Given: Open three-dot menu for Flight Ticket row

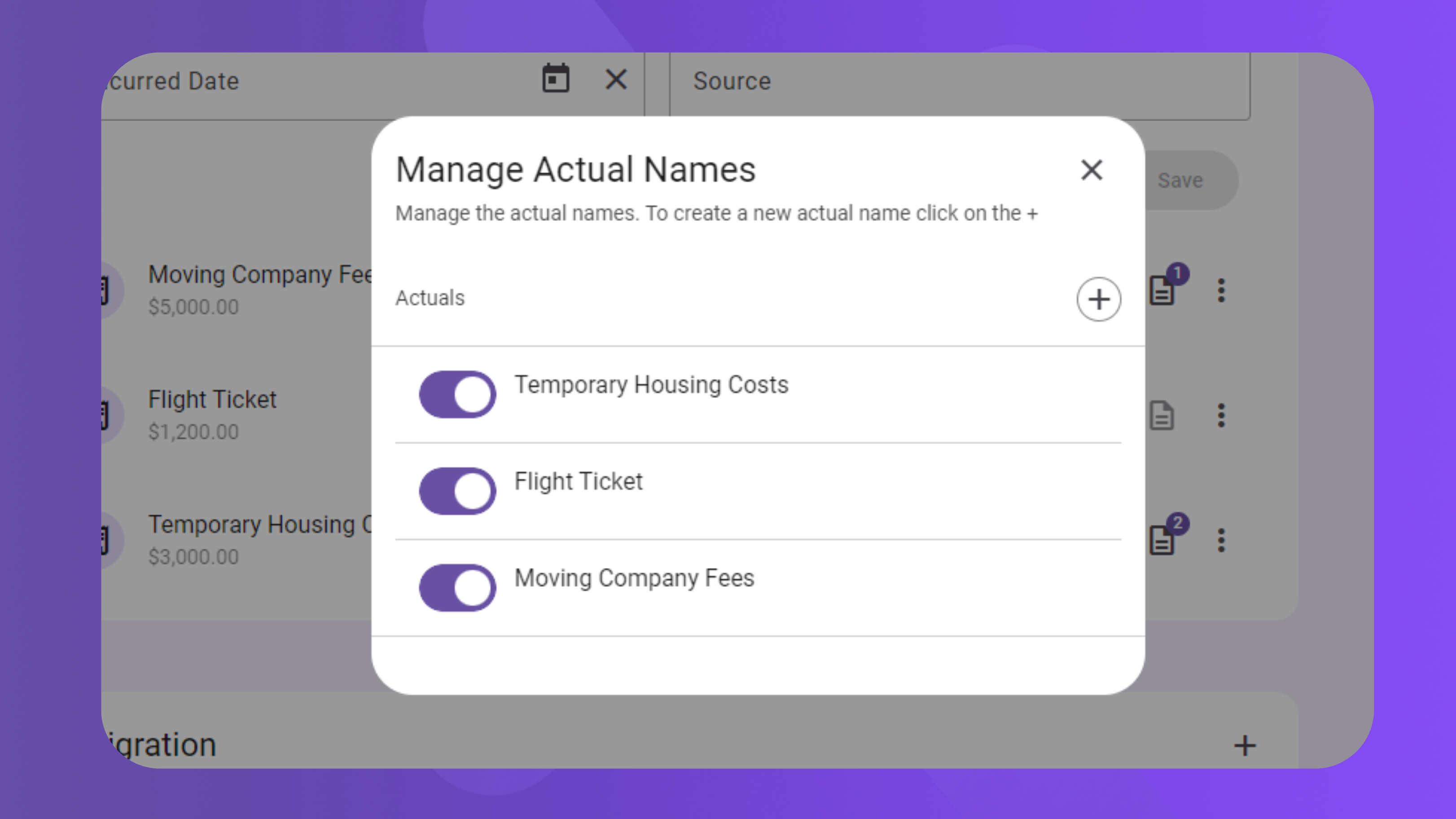Looking at the screenshot, I should pos(1221,415).
